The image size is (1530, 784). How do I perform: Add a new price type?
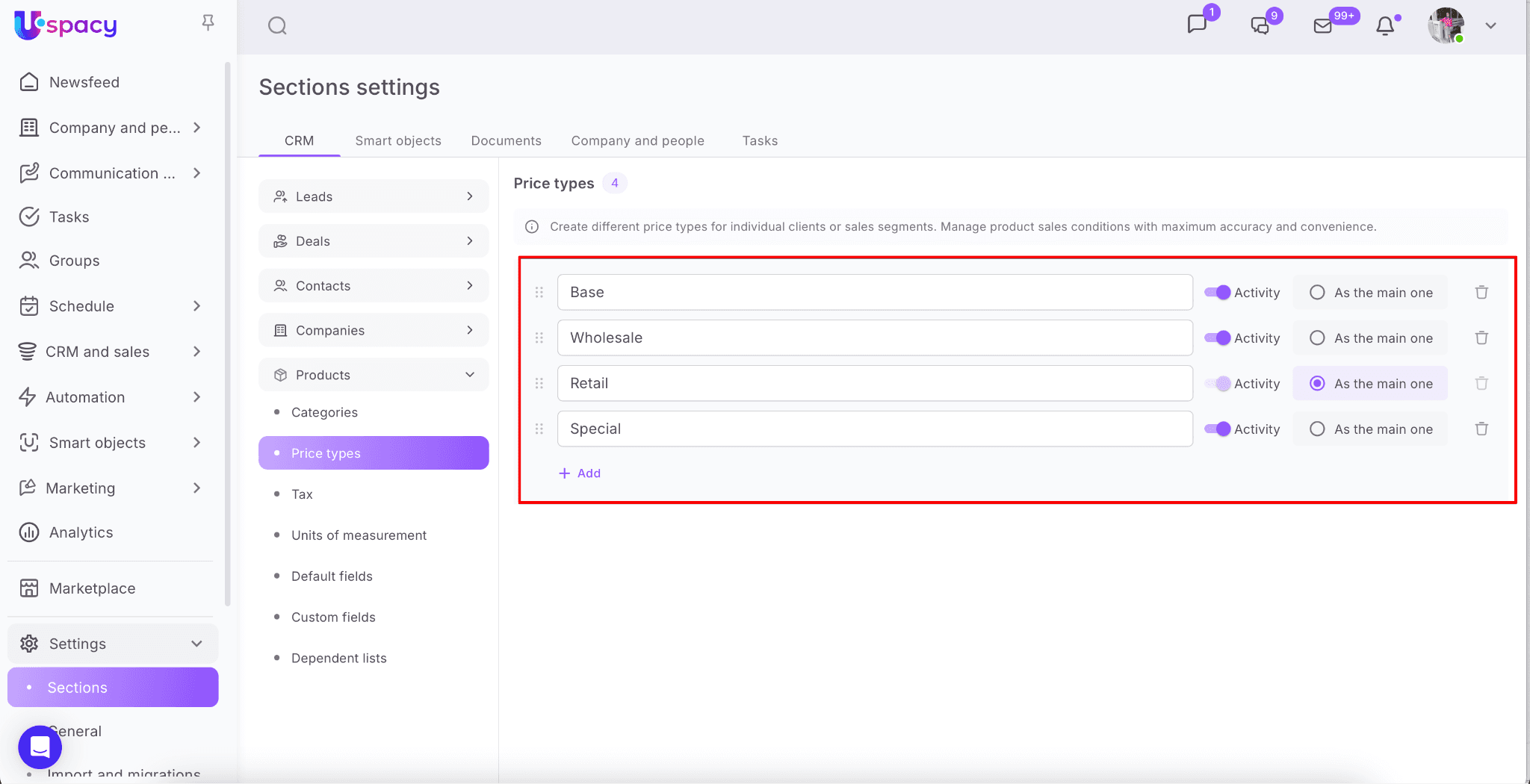click(580, 473)
